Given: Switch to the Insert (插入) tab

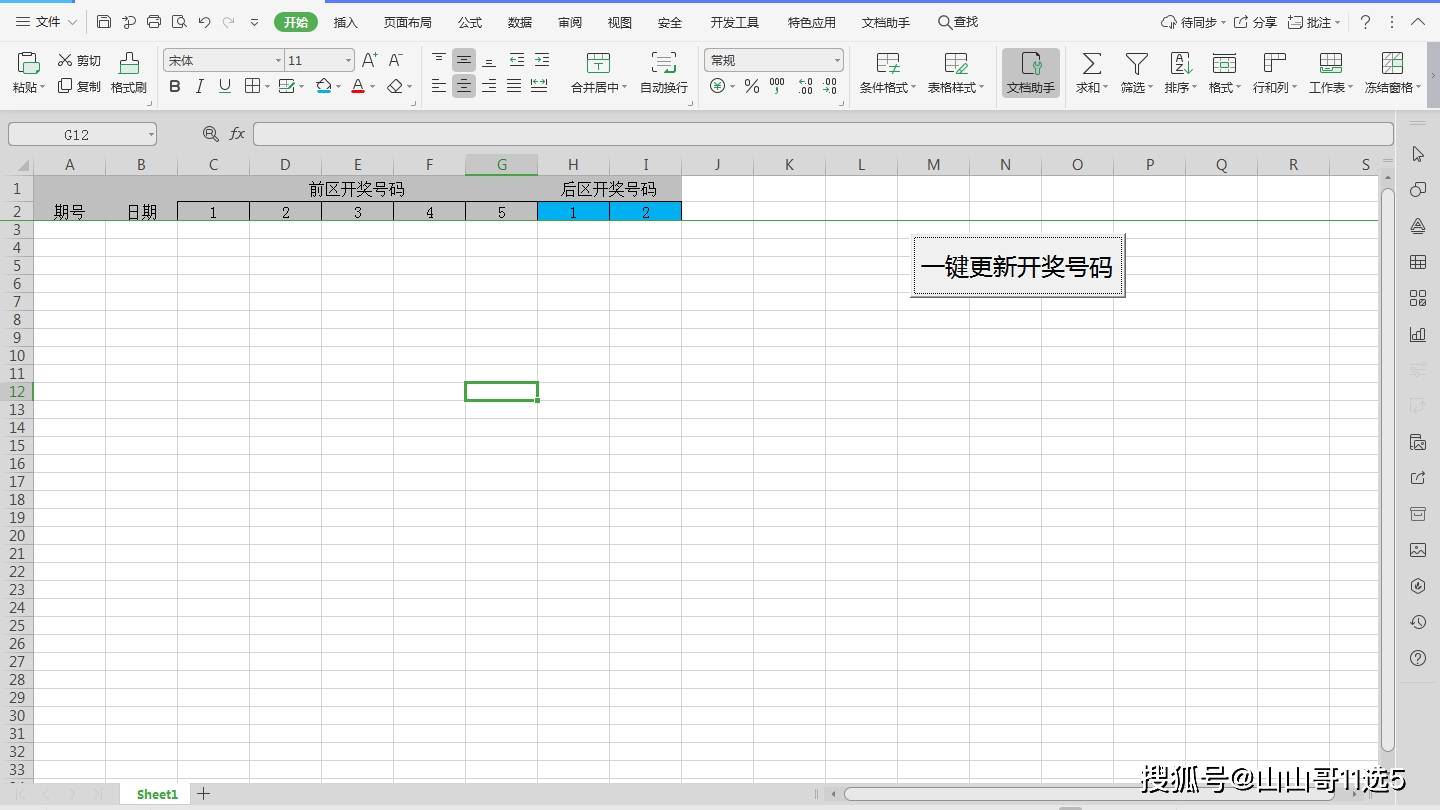Looking at the screenshot, I should click(x=346, y=22).
